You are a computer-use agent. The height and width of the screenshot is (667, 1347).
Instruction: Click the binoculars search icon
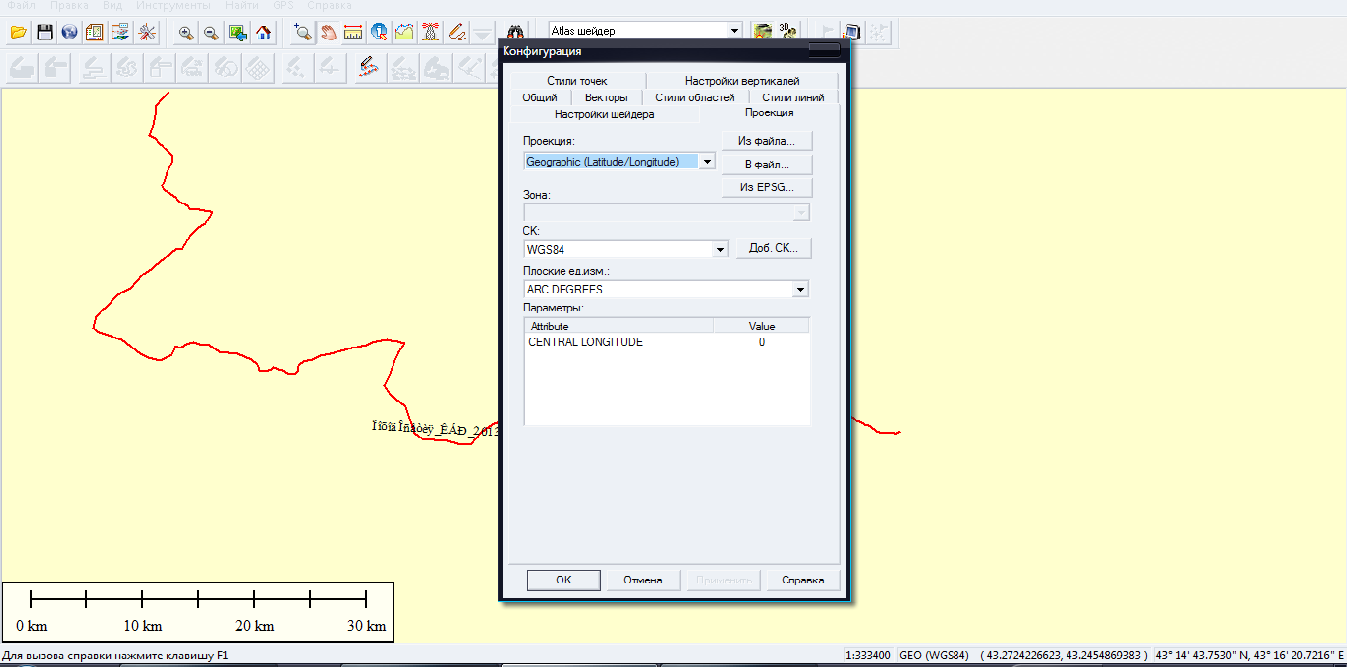pyautogui.click(x=516, y=32)
